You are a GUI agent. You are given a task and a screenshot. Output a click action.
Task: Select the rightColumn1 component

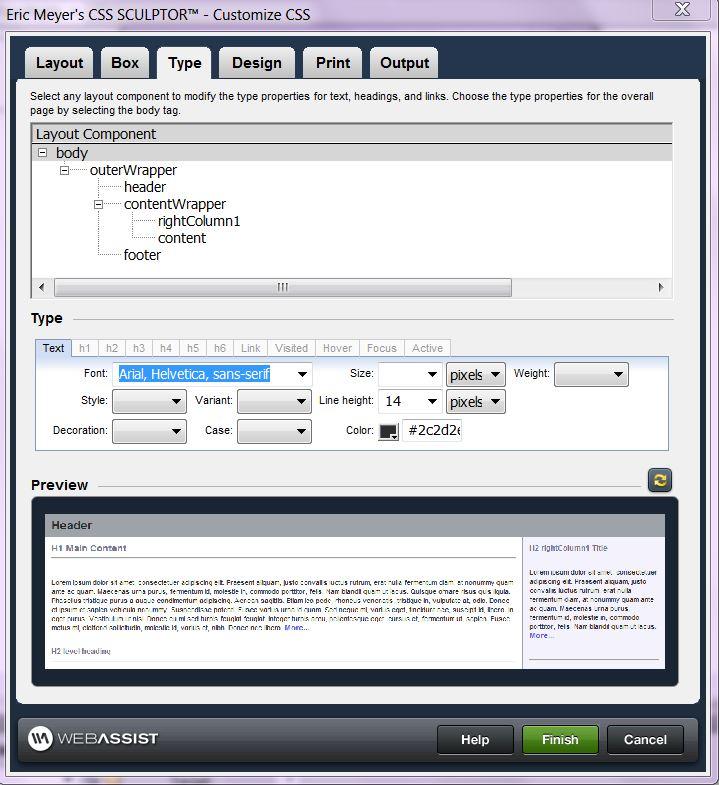(199, 221)
